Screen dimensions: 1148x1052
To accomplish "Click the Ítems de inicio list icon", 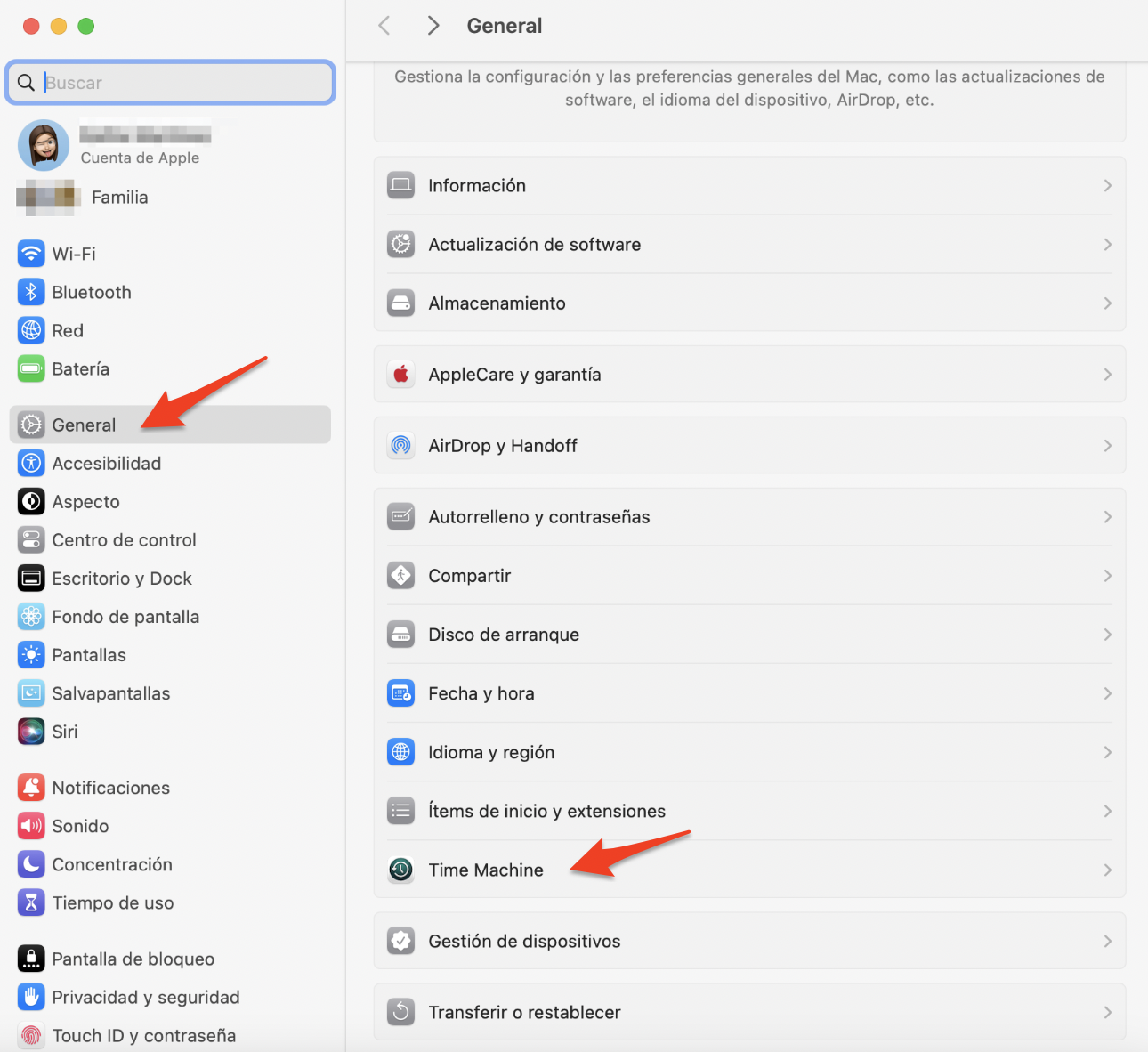I will pyautogui.click(x=401, y=811).
